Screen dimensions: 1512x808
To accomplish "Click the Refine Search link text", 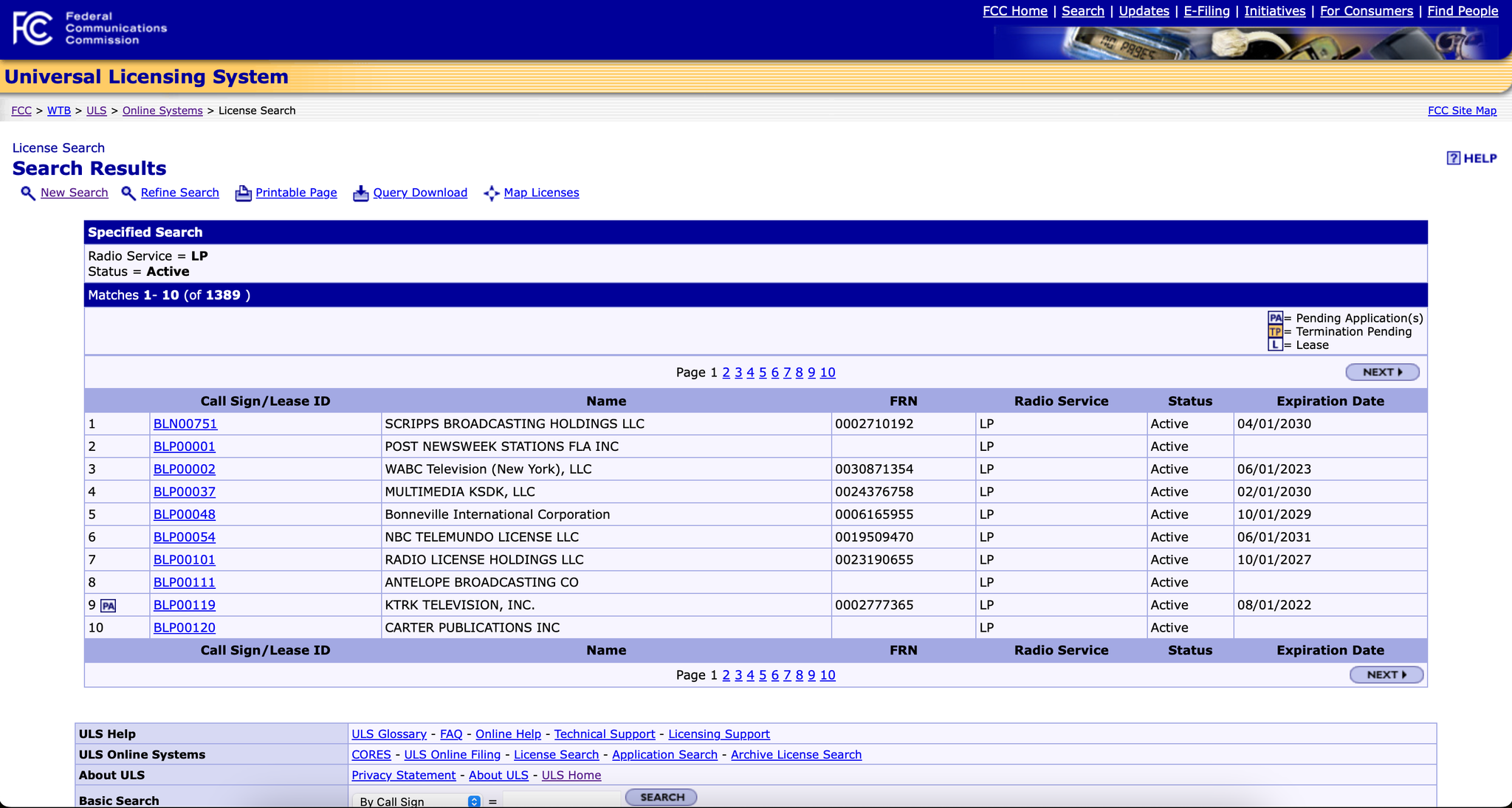I will pyautogui.click(x=180, y=193).
